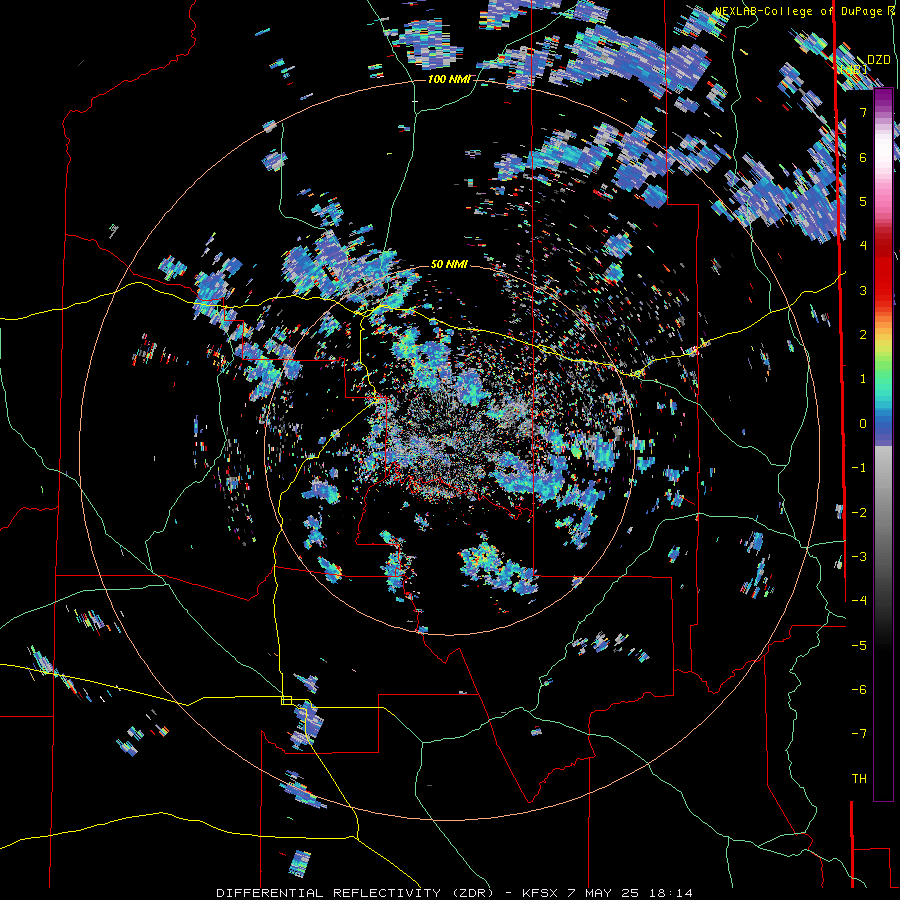Select the "-5" value on color scale
Image resolution: width=900 pixels, height=900 pixels.
[859, 646]
